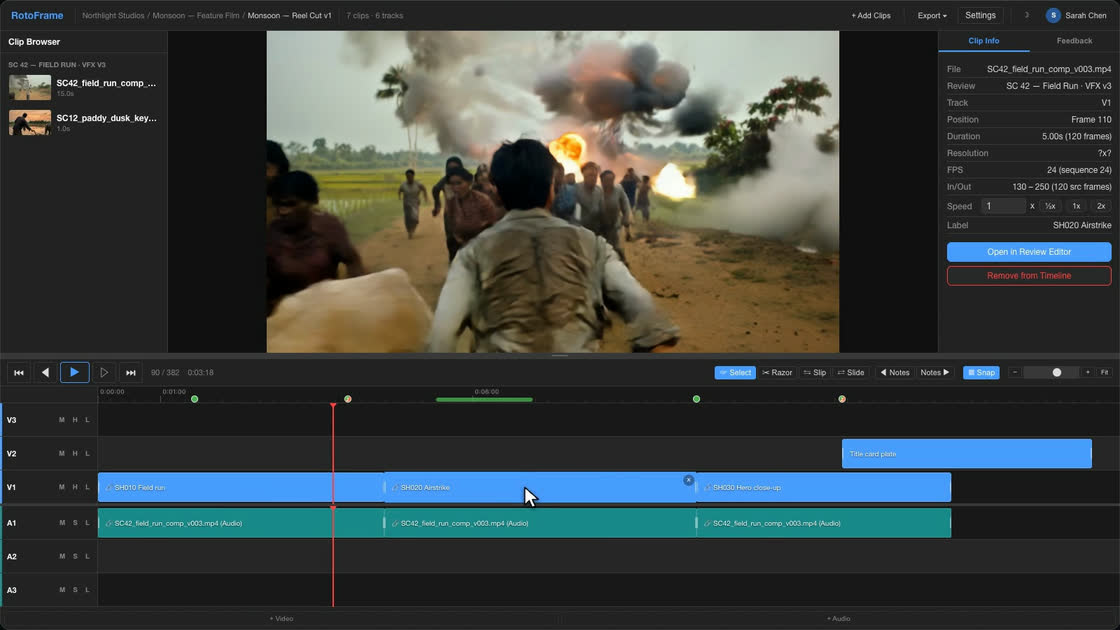Toggle the Snap option
The height and width of the screenshot is (630, 1120).
point(981,372)
